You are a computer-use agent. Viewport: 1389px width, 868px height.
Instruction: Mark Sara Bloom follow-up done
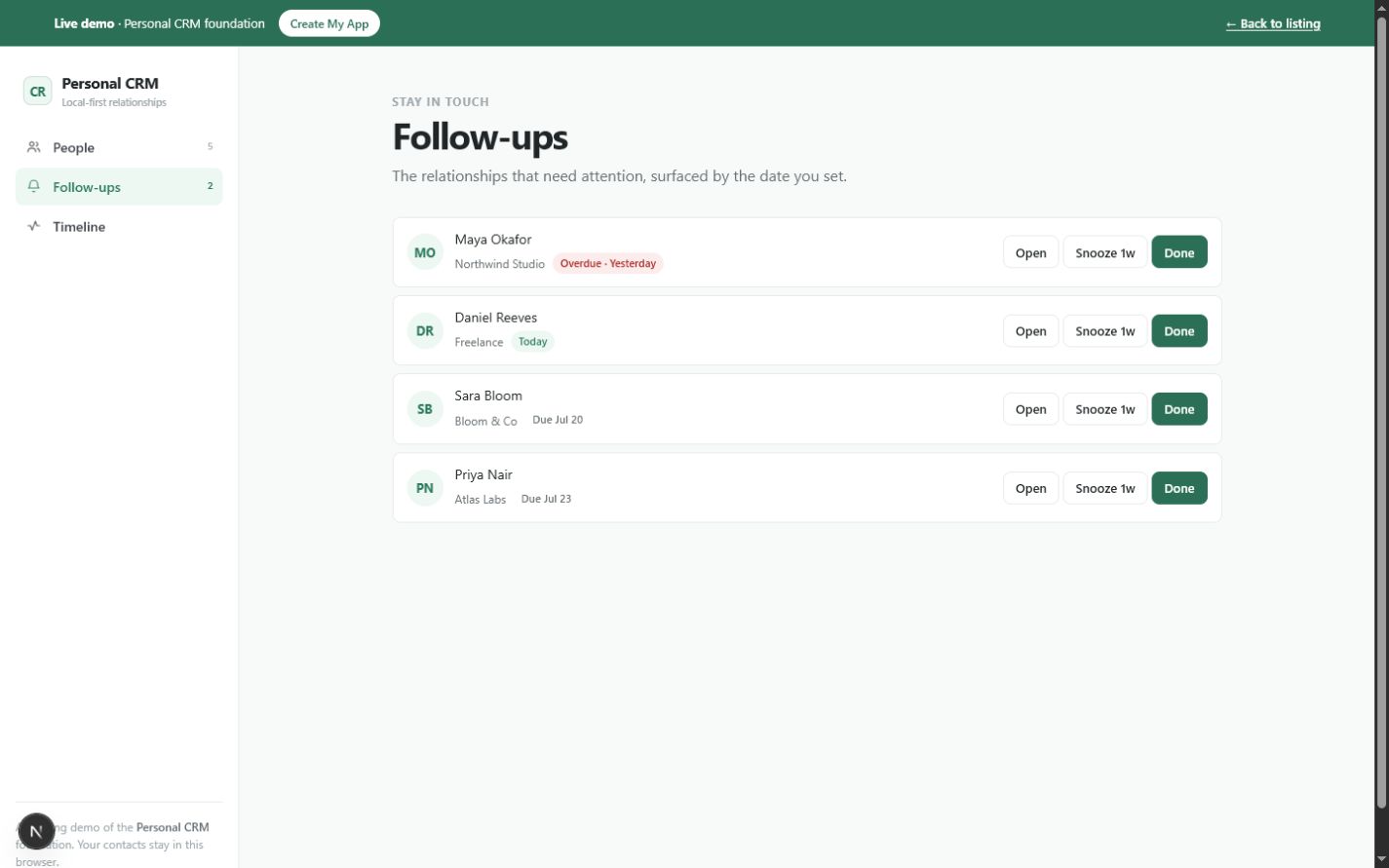(x=1179, y=409)
